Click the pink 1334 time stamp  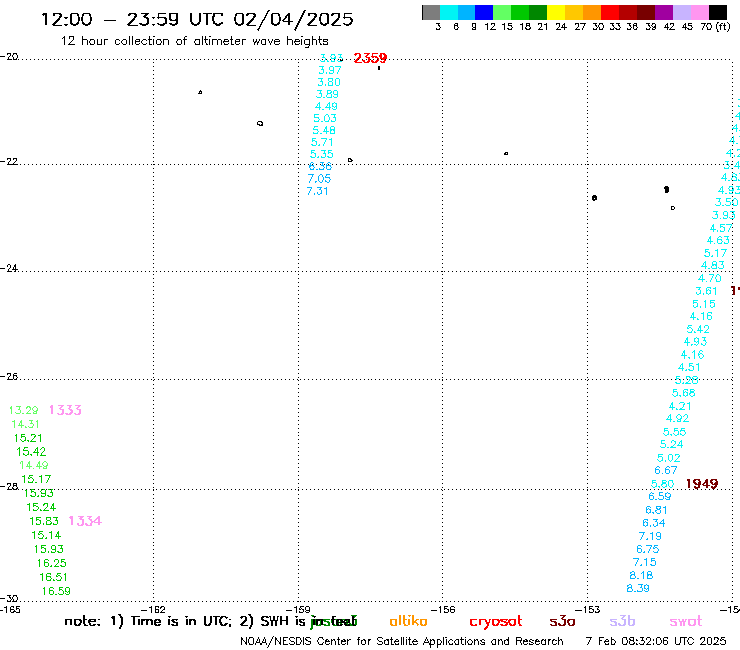[x=85, y=521]
